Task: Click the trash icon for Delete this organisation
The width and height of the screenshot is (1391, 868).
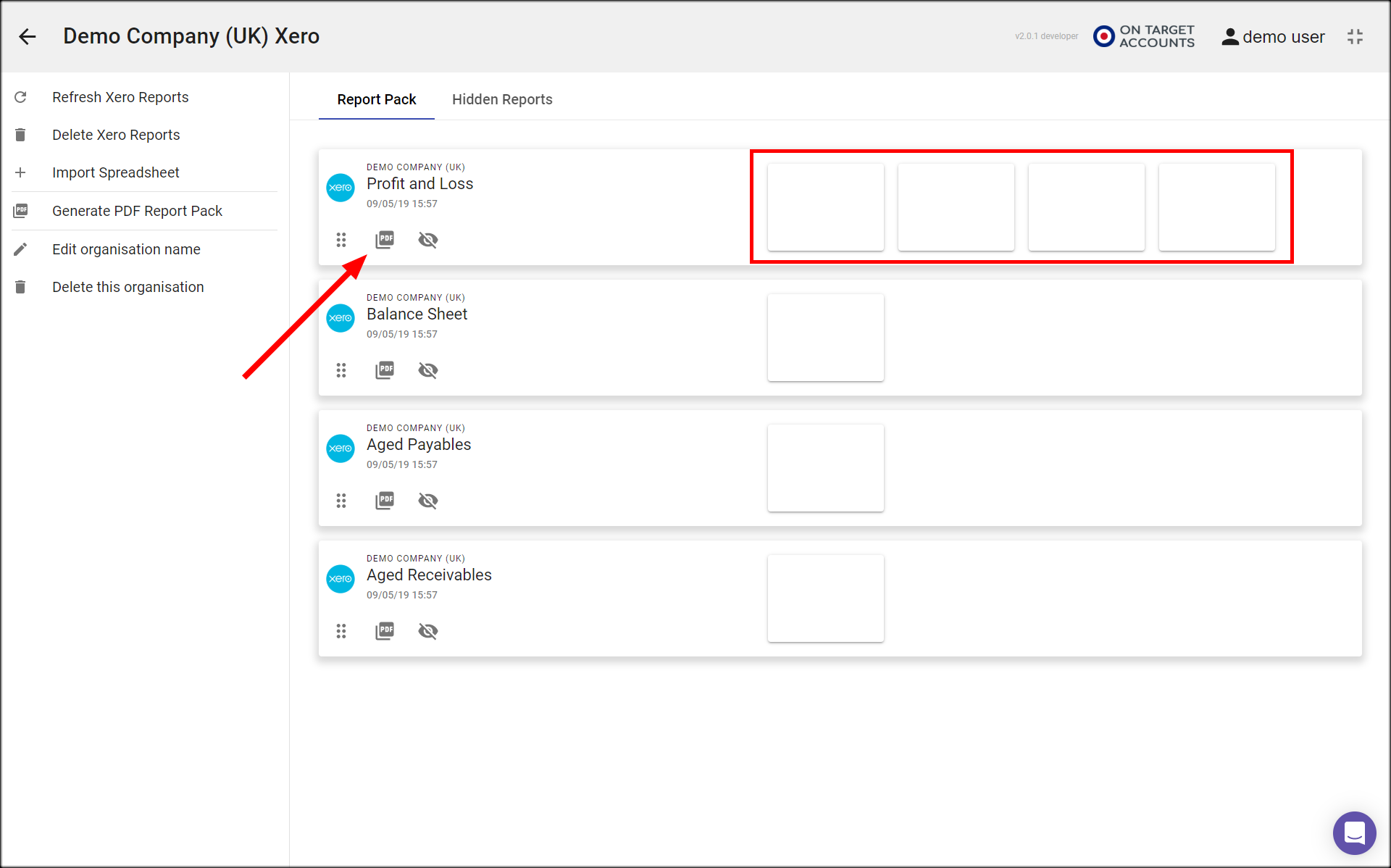Action: click(x=20, y=287)
